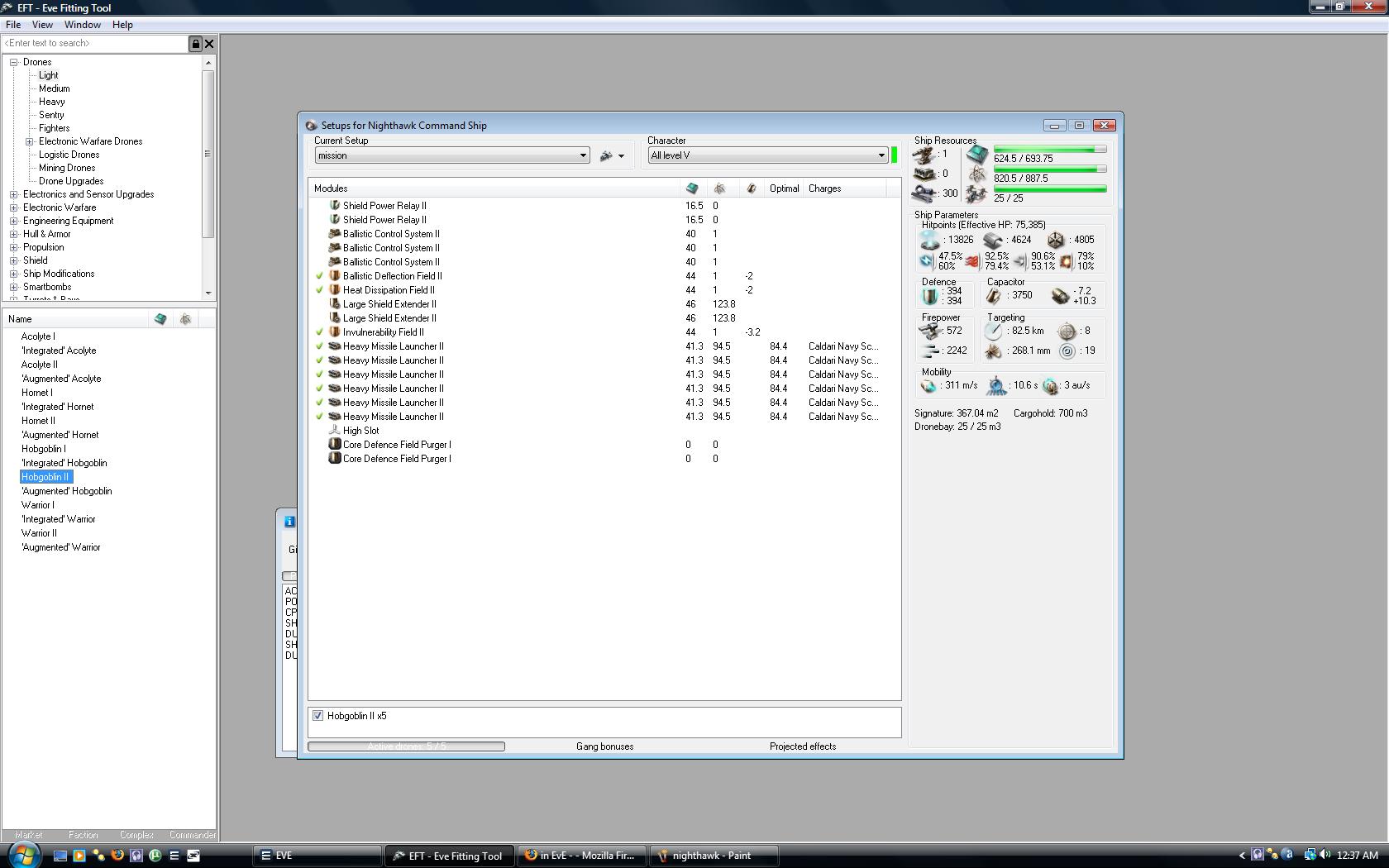This screenshot has width=1389, height=868.
Task: Click the shield hitpoints icon
Action: tap(929, 240)
